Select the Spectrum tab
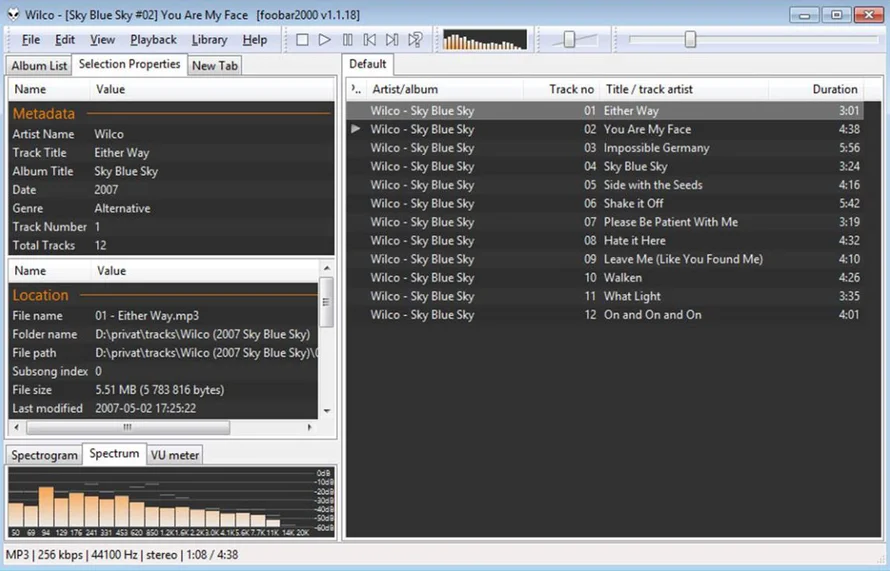The height and width of the screenshot is (571, 890). [x=114, y=454]
